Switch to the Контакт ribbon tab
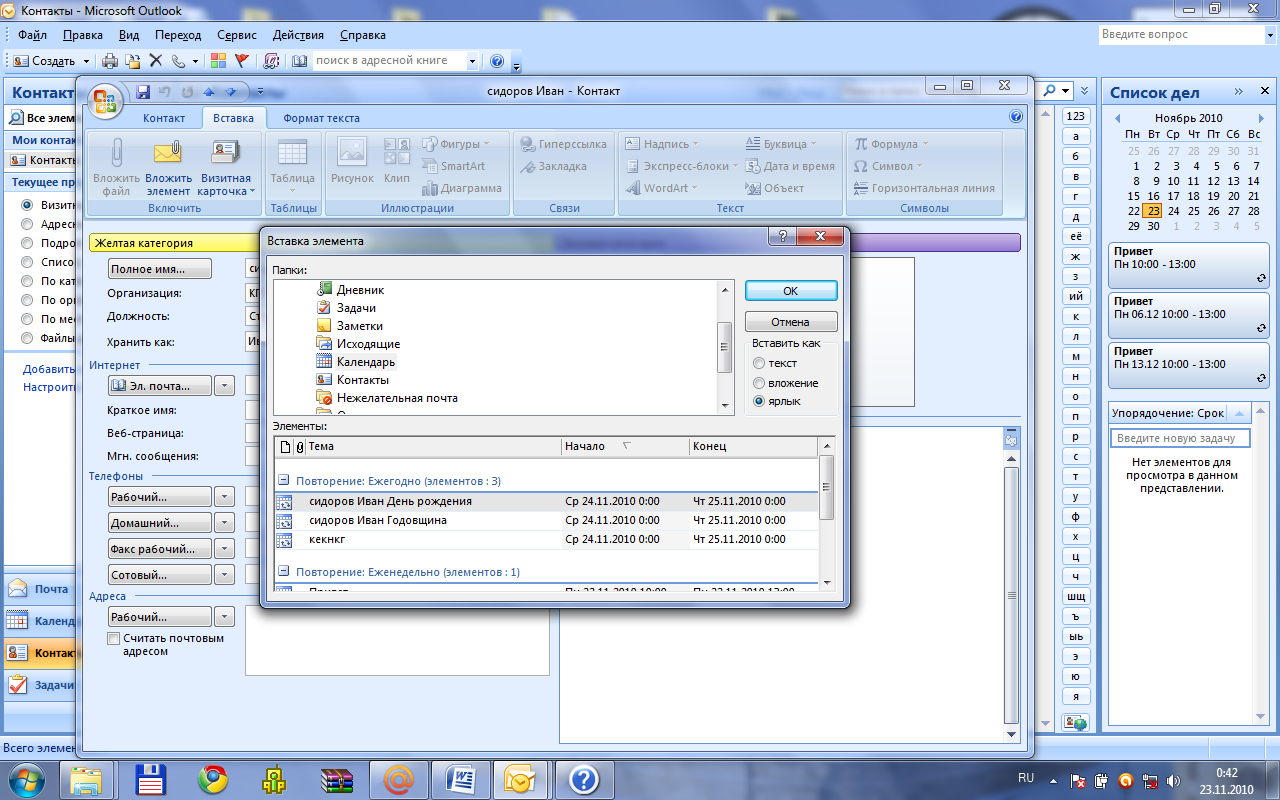 click(164, 118)
